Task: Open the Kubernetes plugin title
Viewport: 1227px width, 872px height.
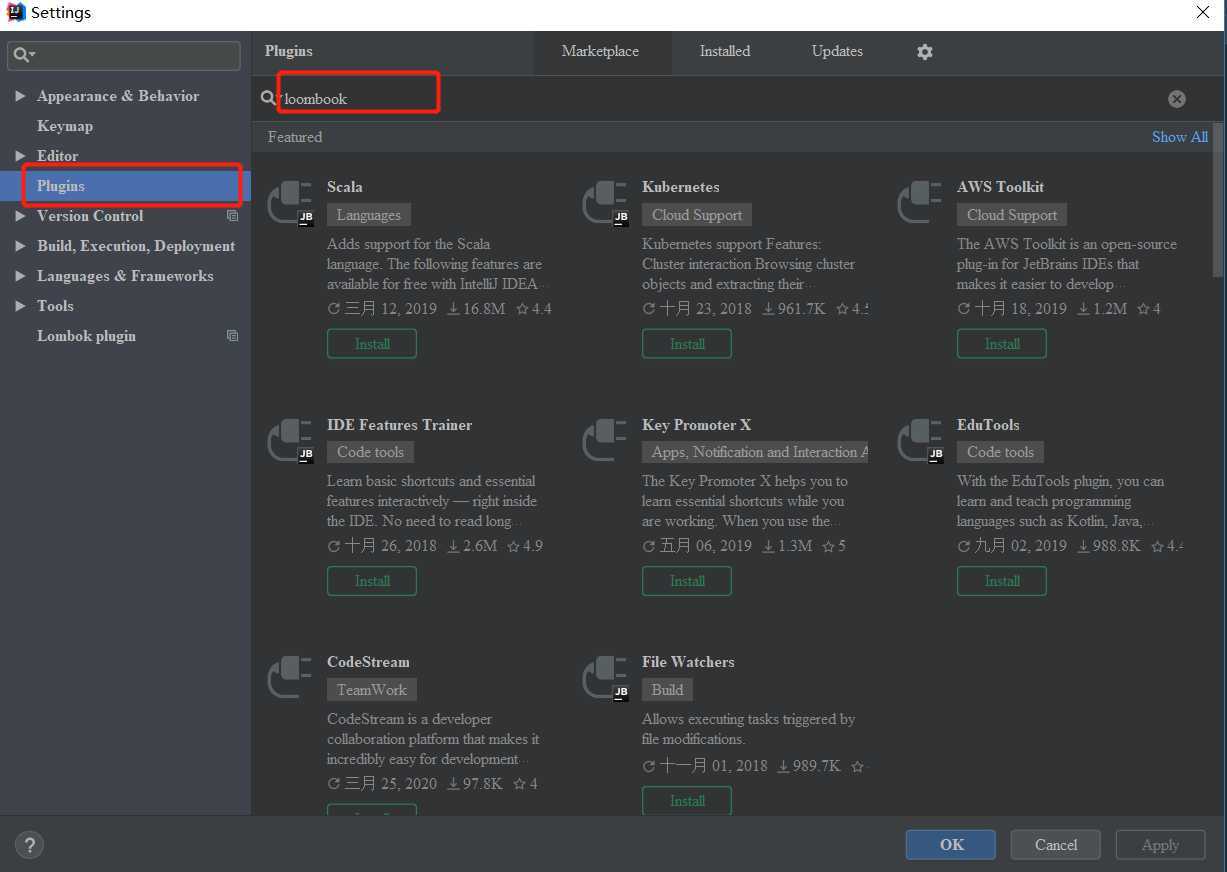Action: [x=681, y=187]
